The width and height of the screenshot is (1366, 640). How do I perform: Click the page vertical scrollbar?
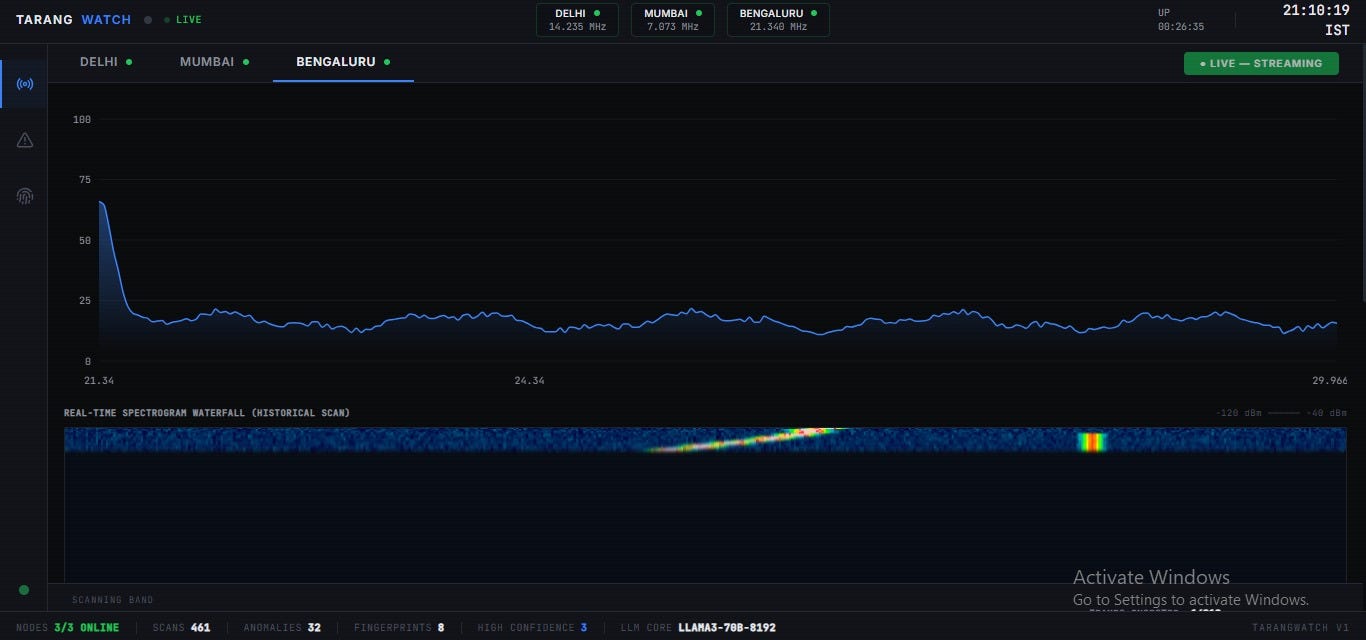(1362, 170)
